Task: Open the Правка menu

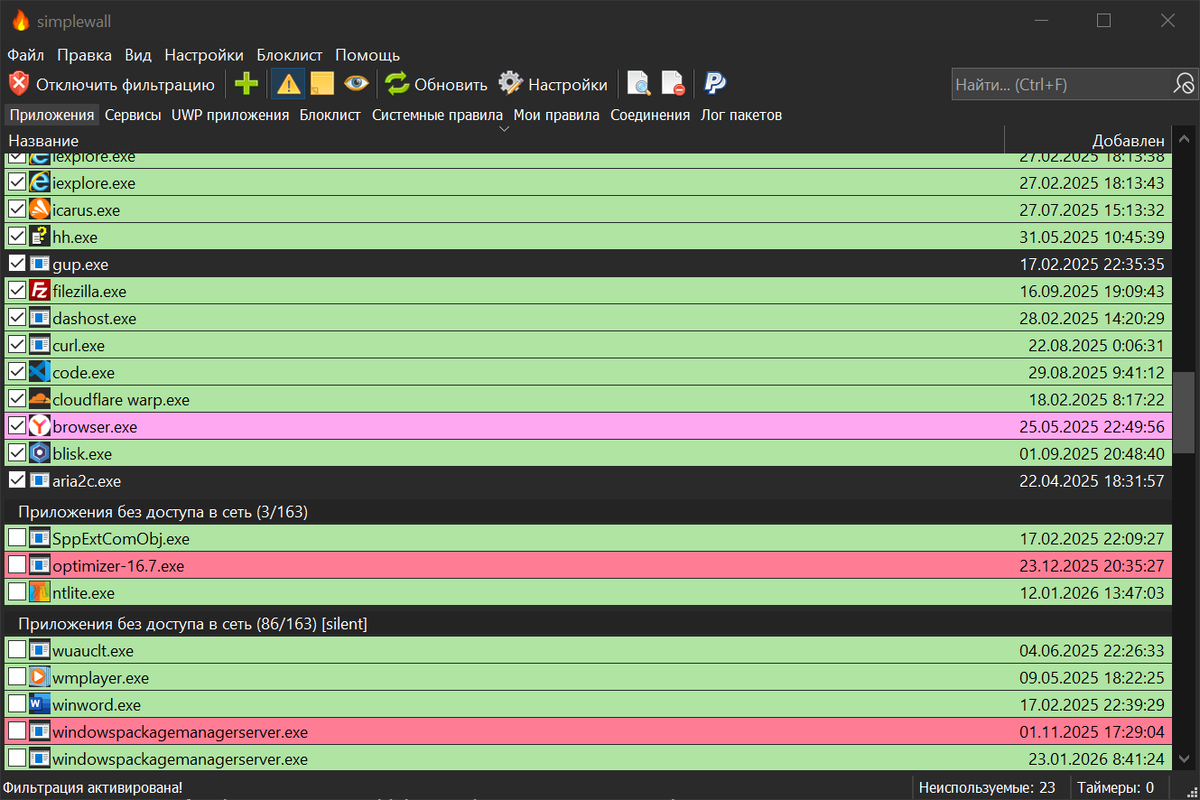Action: click(84, 55)
